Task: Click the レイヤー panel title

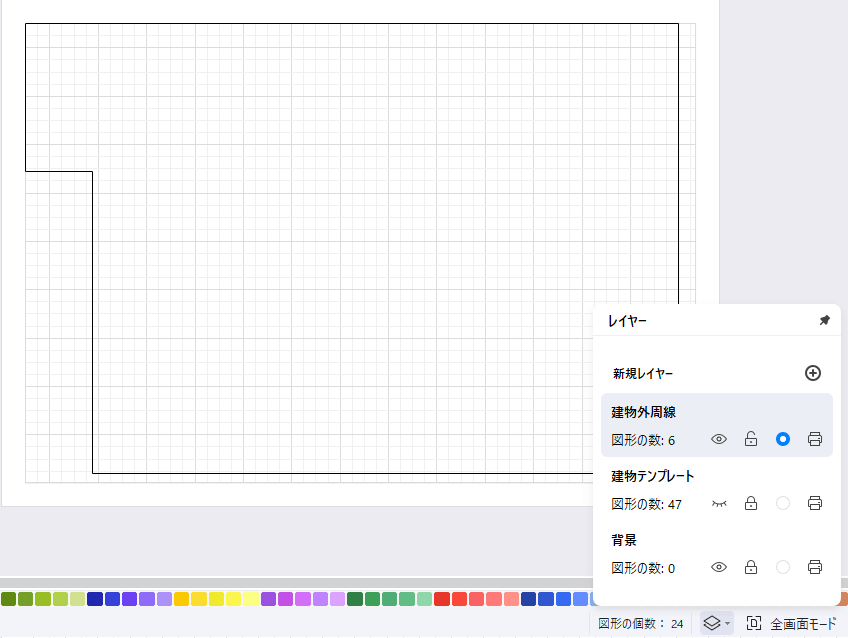Action: point(627,321)
